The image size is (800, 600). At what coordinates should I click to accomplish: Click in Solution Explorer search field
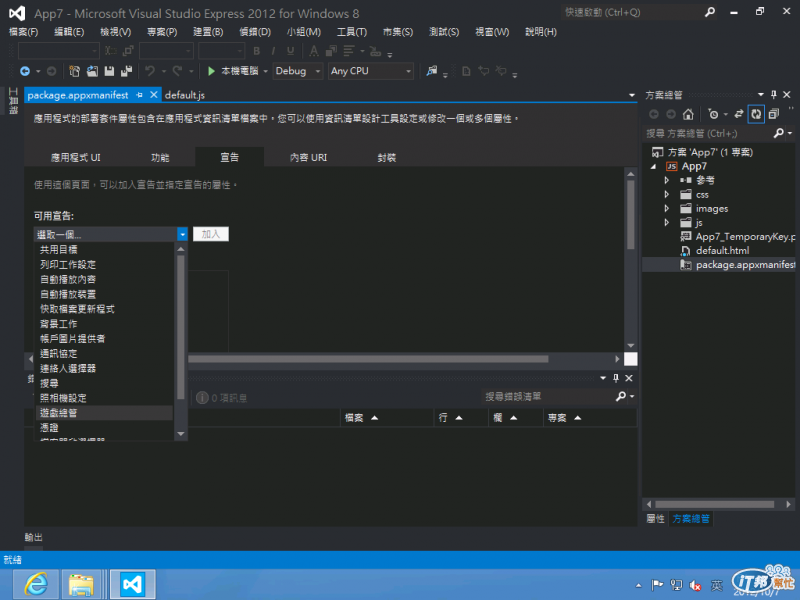pos(708,134)
